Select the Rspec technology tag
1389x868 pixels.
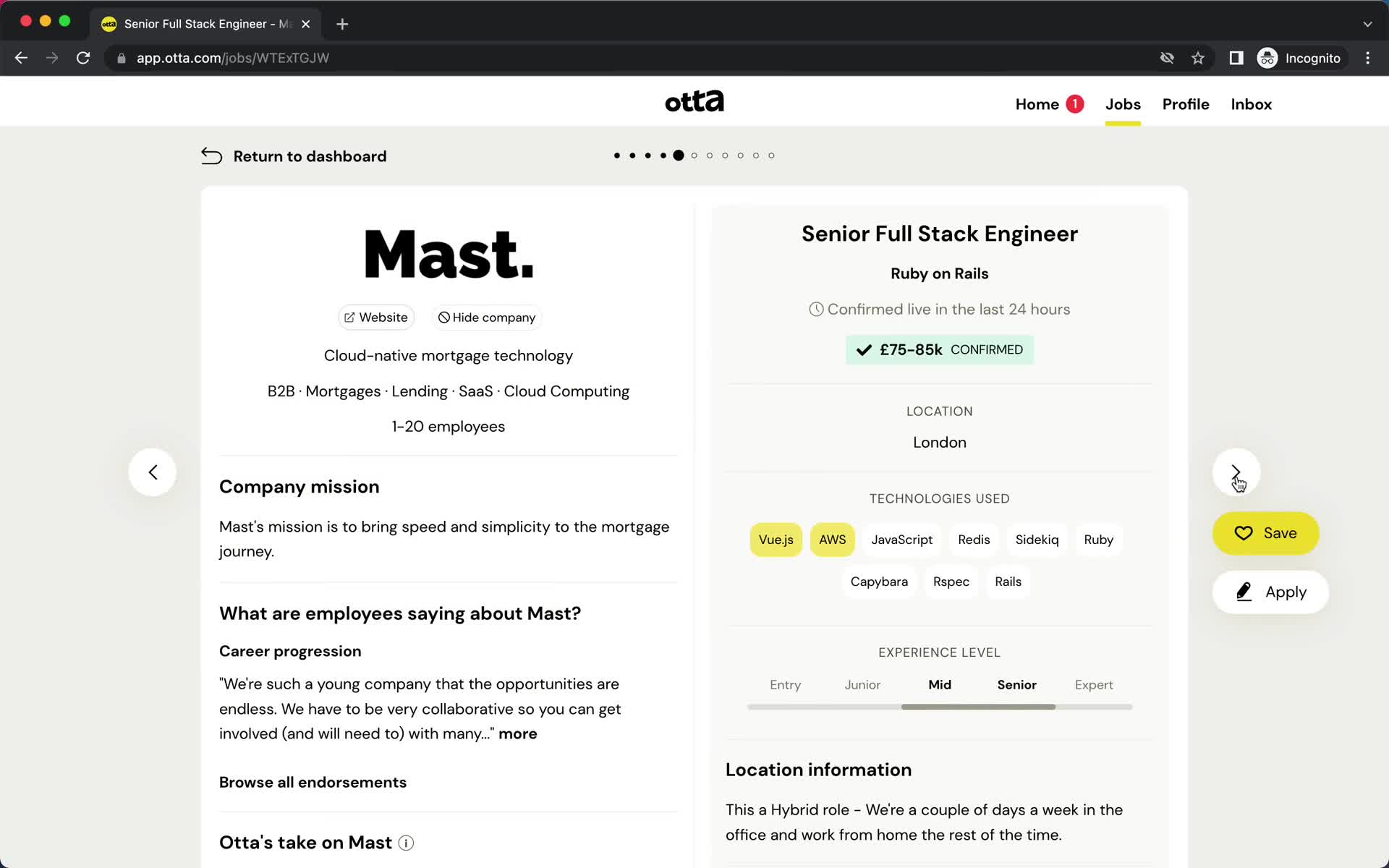pyautogui.click(x=951, y=582)
